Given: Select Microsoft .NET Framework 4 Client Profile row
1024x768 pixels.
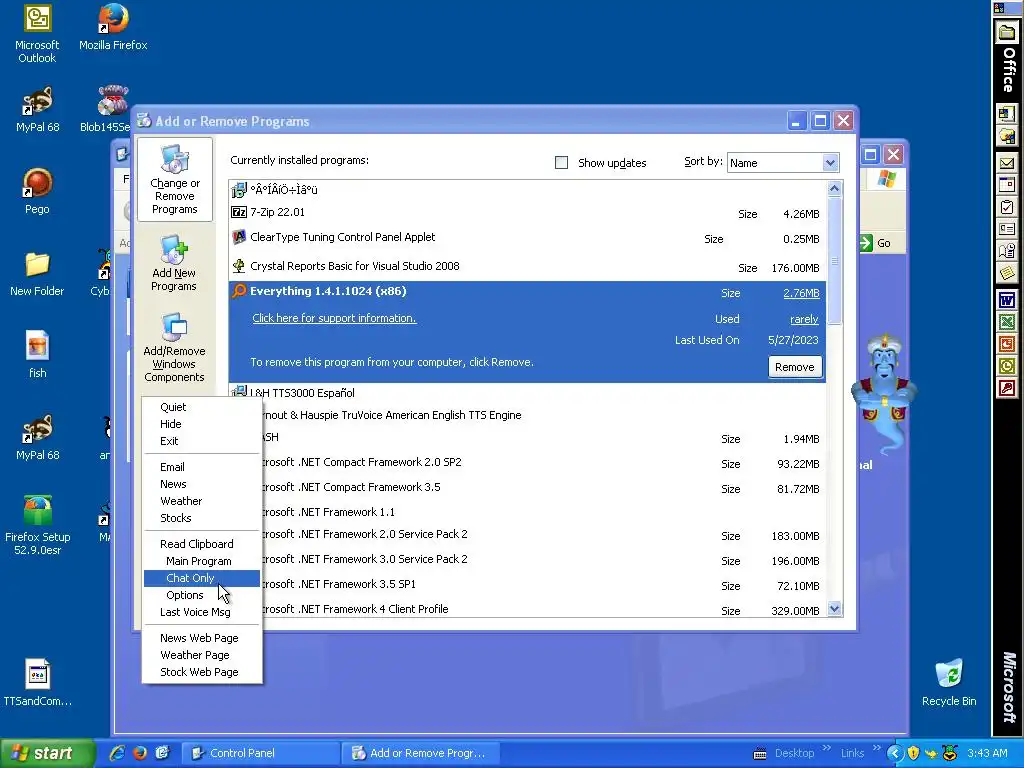Looking at the screenshot, I should click(528, 609).
